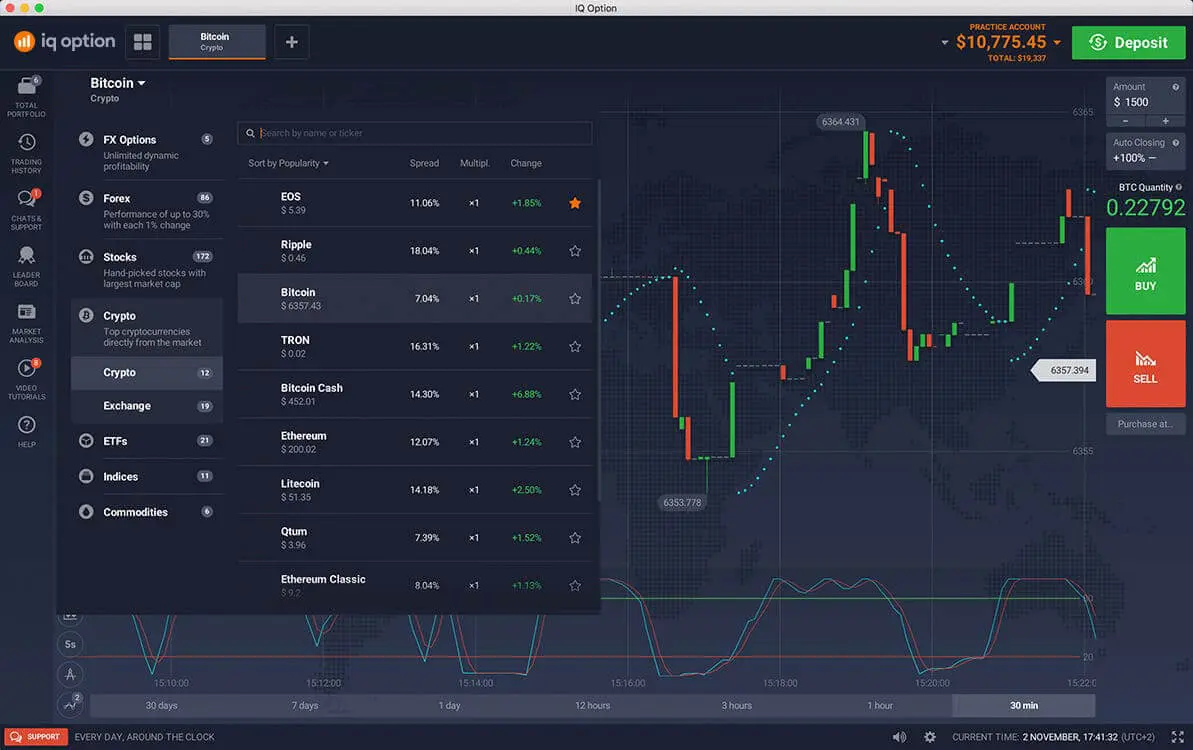Click the green BUY button
The height and width of the screenshot is (750, 1193).
[1145, 271]
